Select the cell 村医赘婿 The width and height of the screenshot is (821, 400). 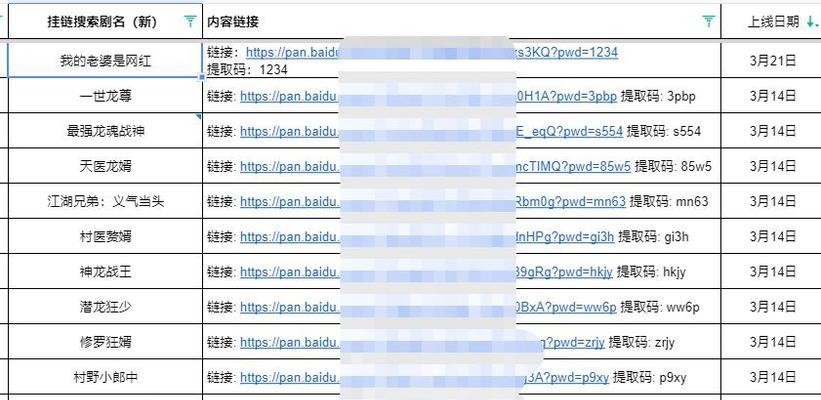click(x=105, y=236)
